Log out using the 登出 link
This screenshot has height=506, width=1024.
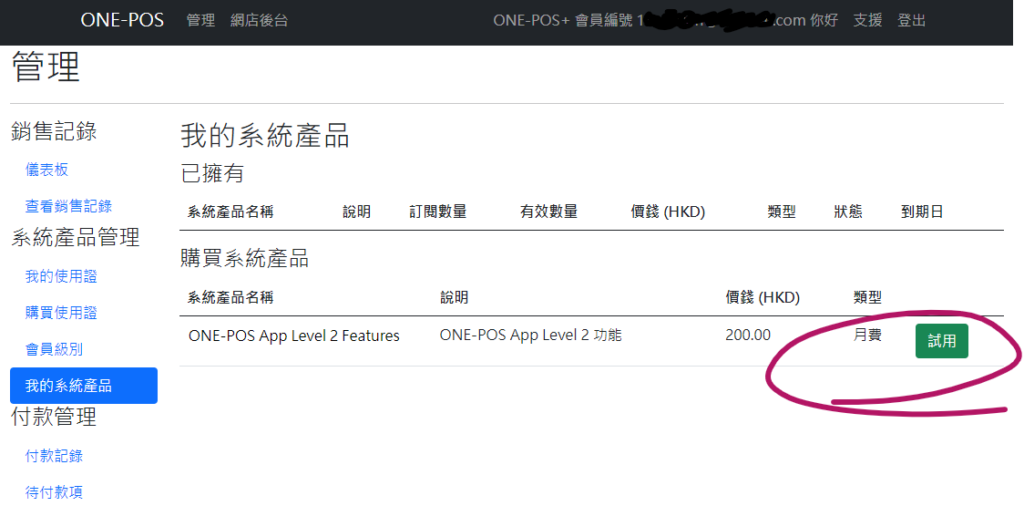coord(911,20)
